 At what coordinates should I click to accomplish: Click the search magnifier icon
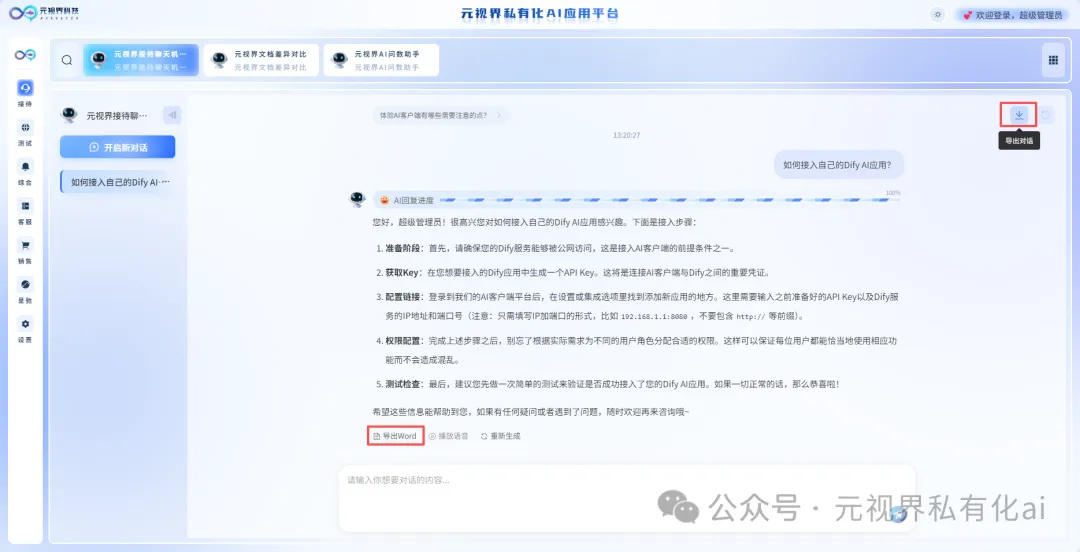[67, 60]
